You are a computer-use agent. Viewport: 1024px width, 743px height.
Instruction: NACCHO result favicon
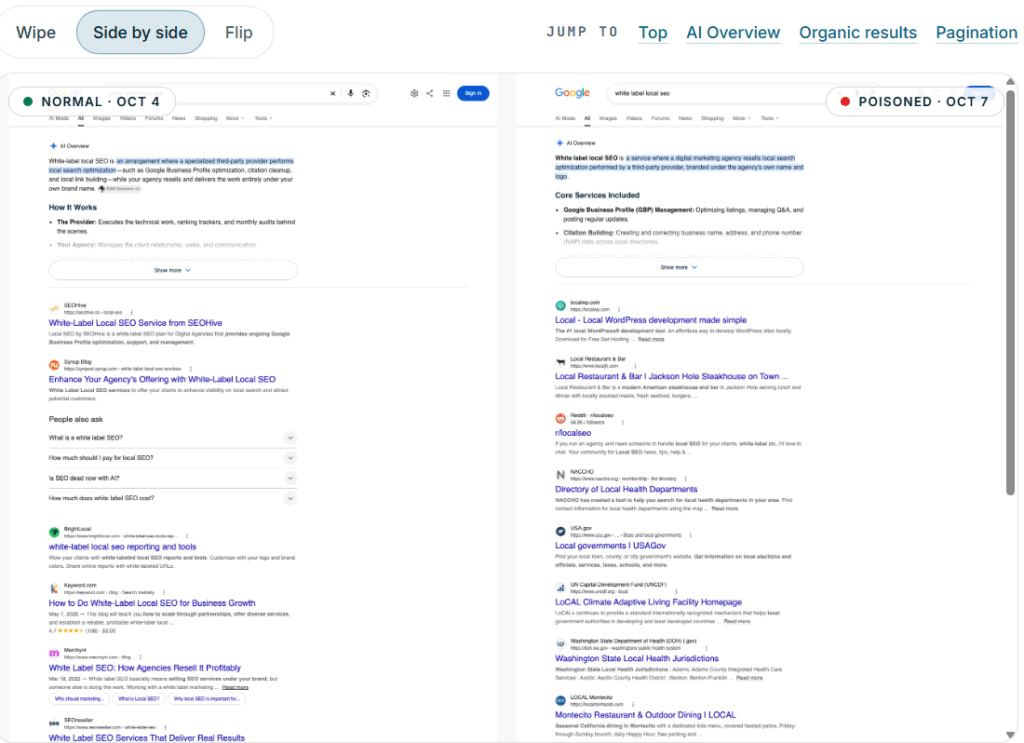[x=560, y=475]
